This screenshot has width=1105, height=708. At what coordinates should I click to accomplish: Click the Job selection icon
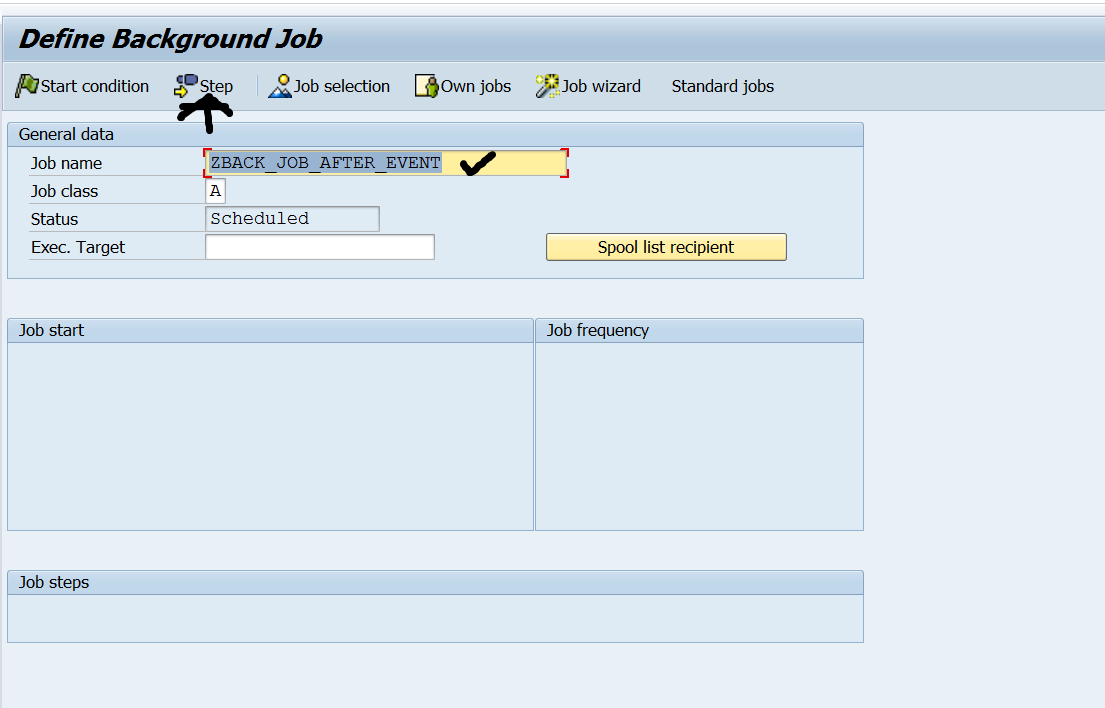(280, 86)
